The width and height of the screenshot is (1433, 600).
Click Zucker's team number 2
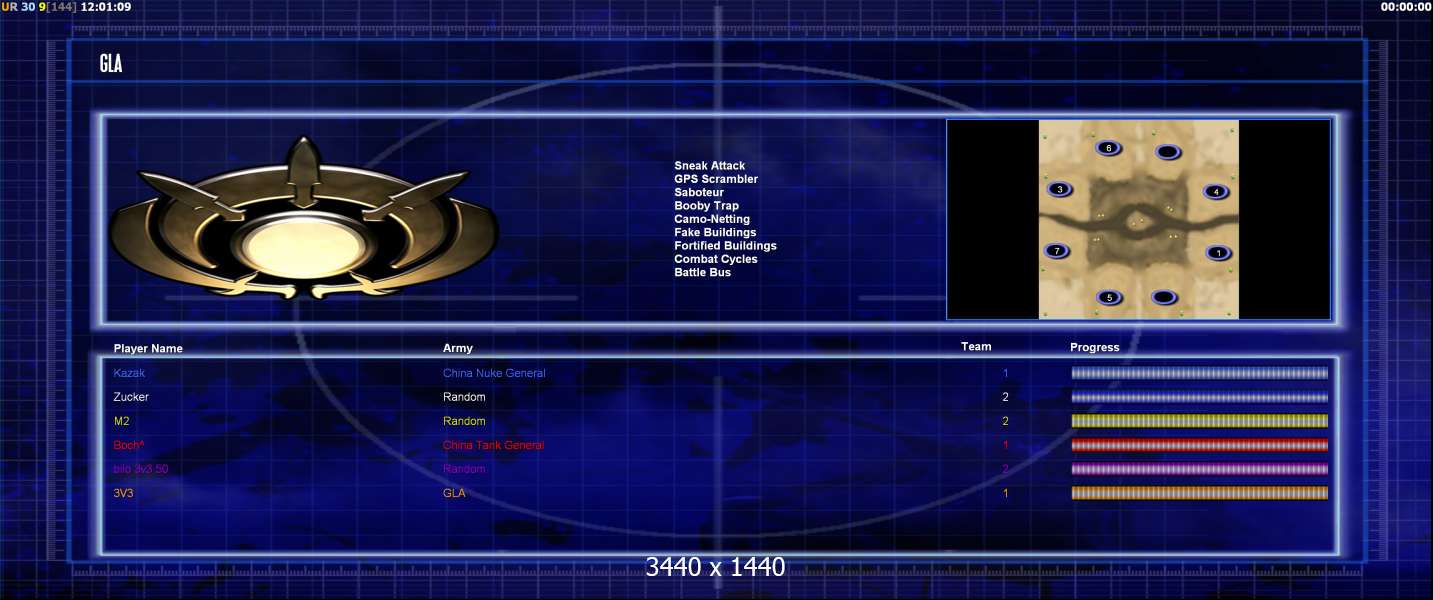click(x=1006, y=397)
